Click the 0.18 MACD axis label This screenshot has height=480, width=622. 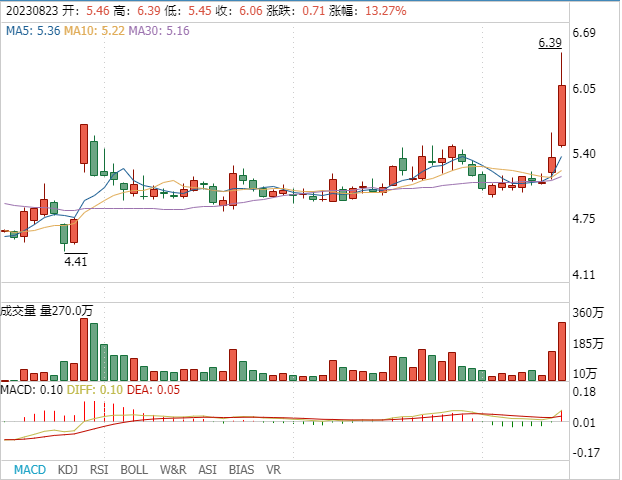[x=584, y=392]
